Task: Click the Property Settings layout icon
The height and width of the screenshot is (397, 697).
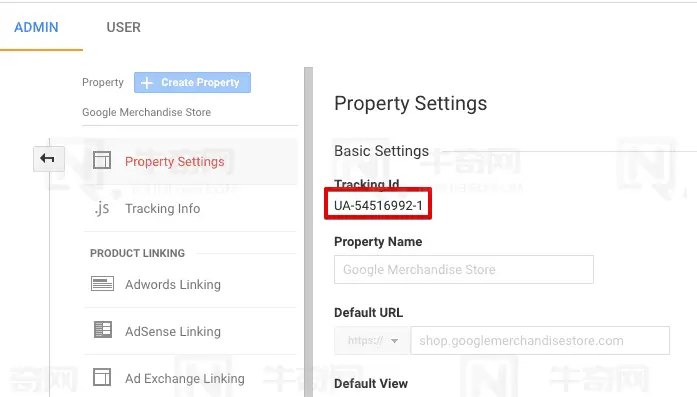Action: pyautogui.click(x=102, y=160)
